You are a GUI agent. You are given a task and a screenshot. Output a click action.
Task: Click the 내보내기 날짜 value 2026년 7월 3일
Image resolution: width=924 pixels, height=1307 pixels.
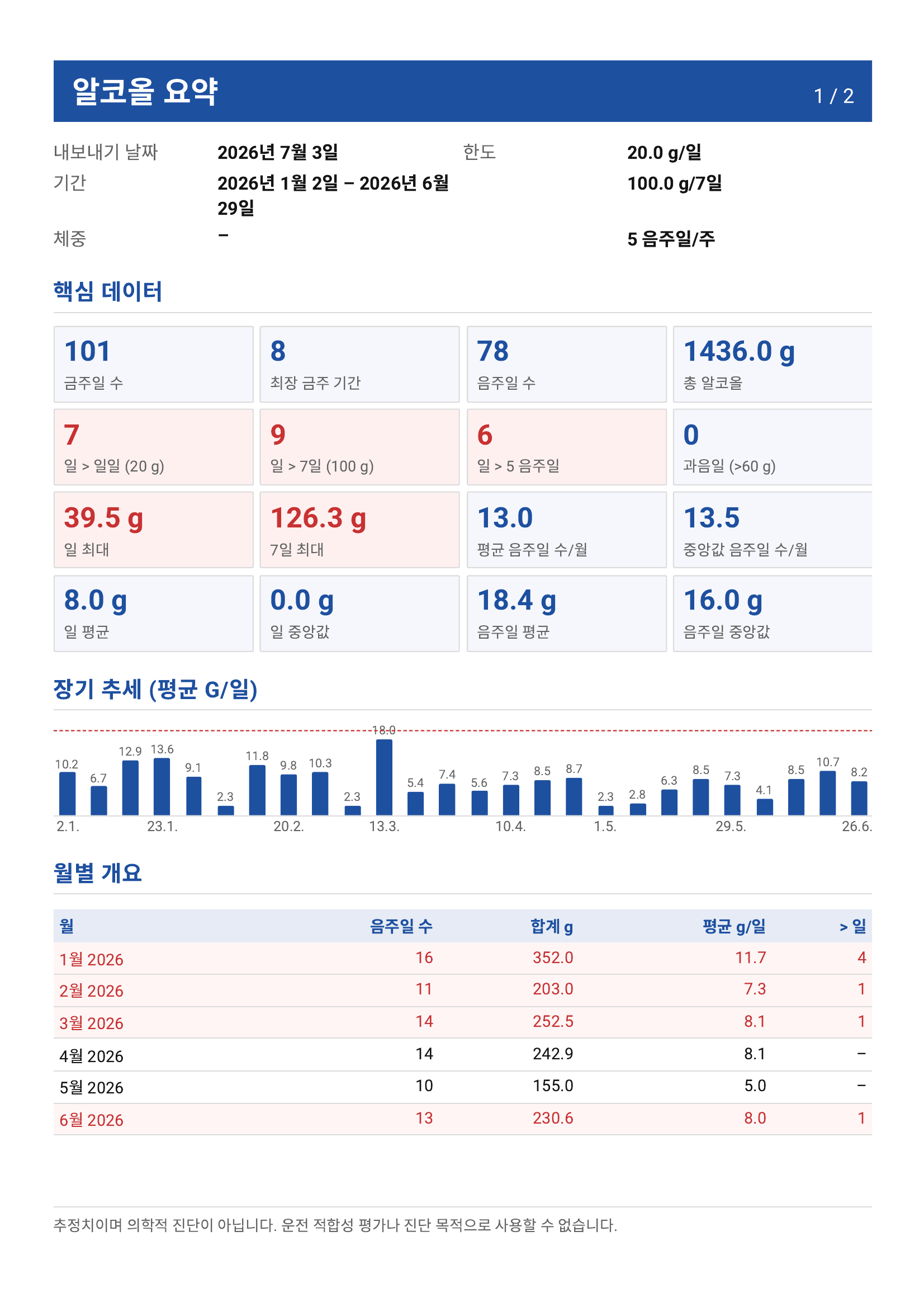[x=278, y=153]
